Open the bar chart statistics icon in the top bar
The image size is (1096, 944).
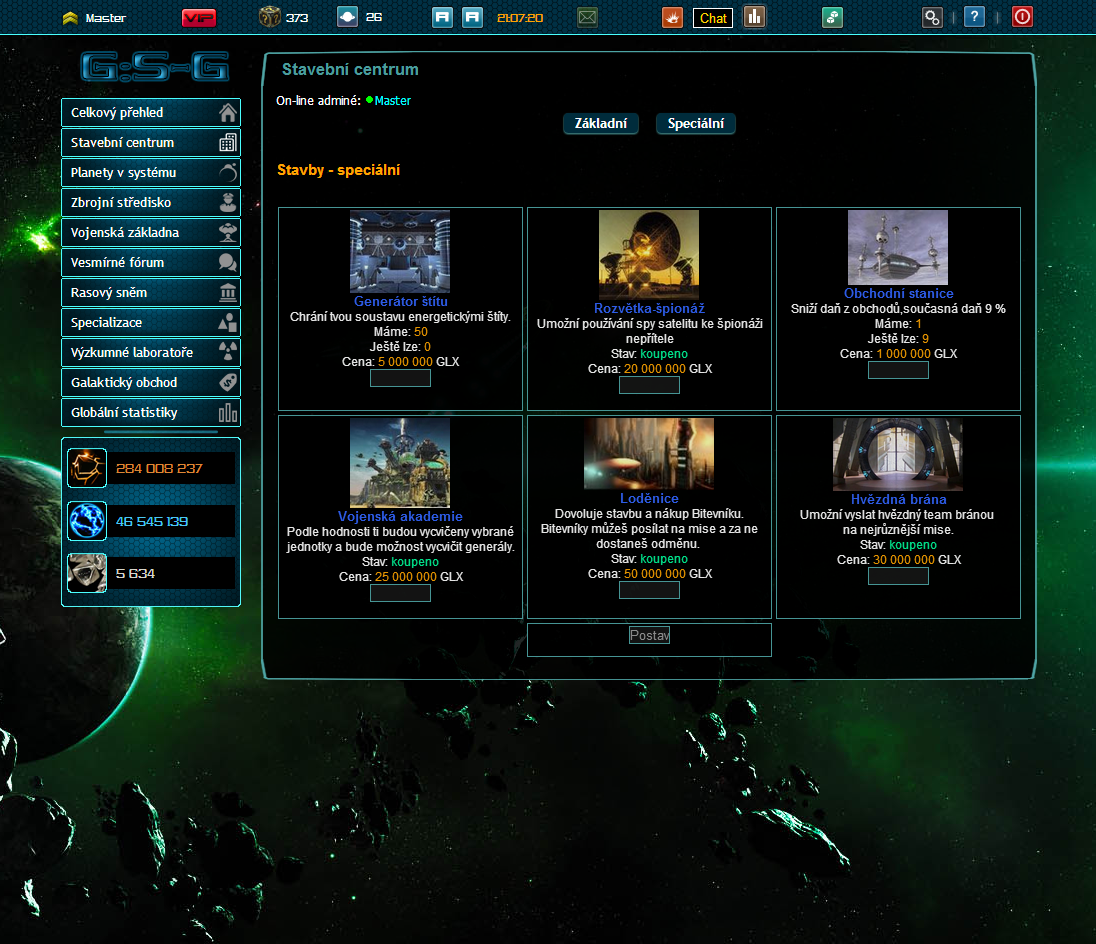point(754,17)
